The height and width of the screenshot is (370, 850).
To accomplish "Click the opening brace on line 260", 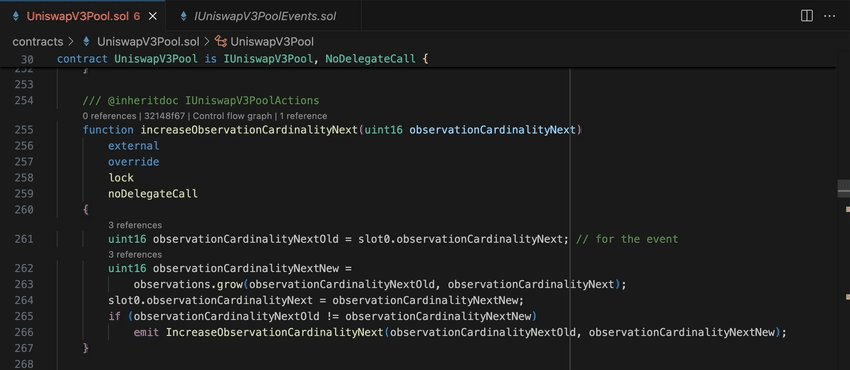I will click(86, 210).
